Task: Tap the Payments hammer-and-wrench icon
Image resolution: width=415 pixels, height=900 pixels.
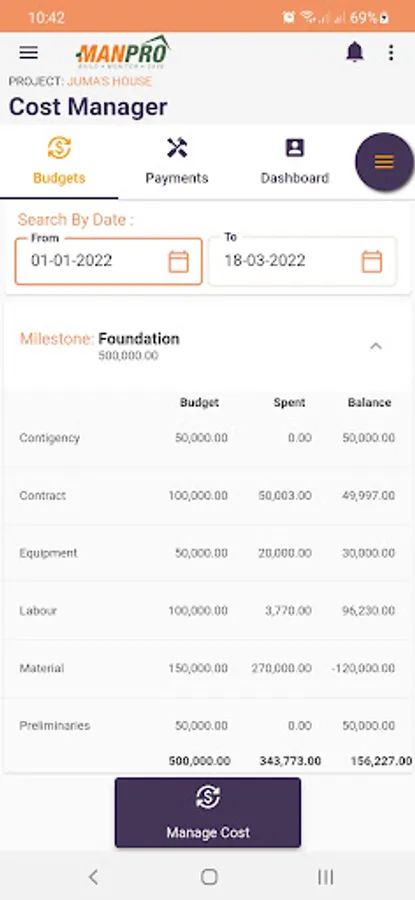Action: point(177,148)
